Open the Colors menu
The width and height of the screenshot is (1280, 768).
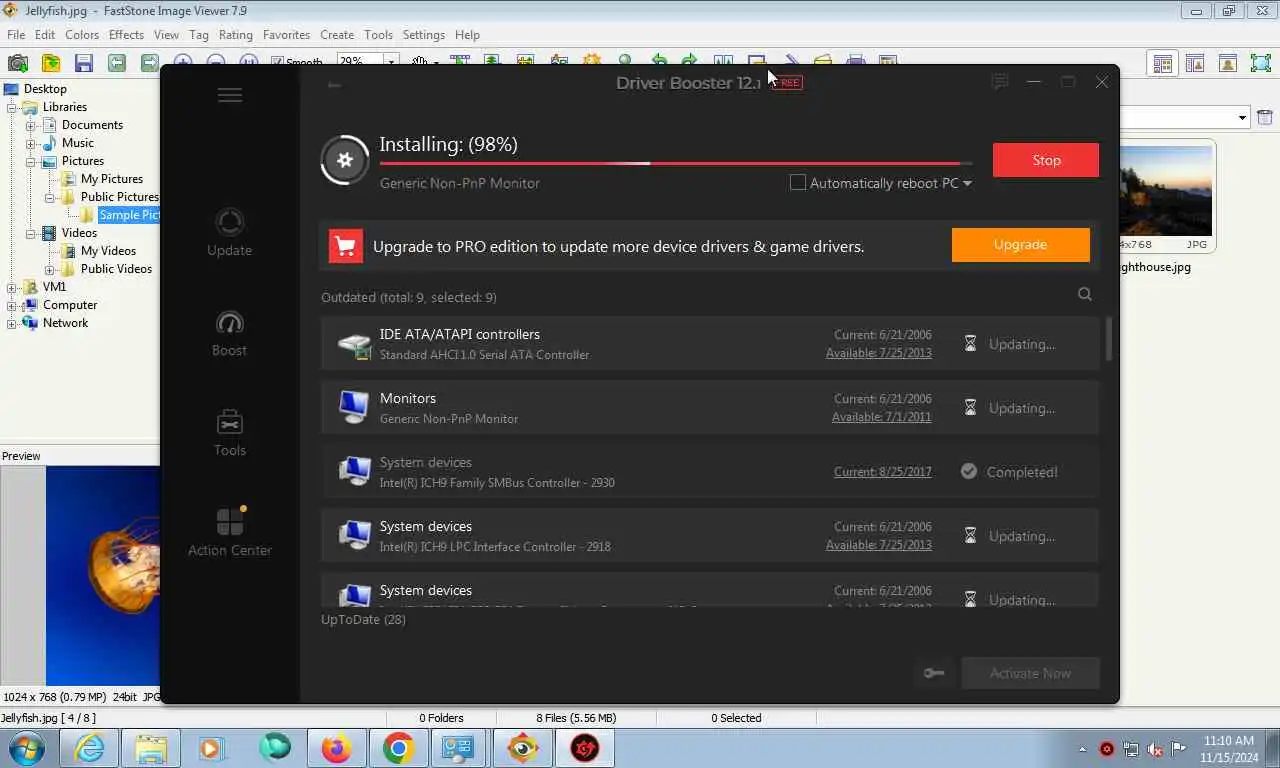82,35
